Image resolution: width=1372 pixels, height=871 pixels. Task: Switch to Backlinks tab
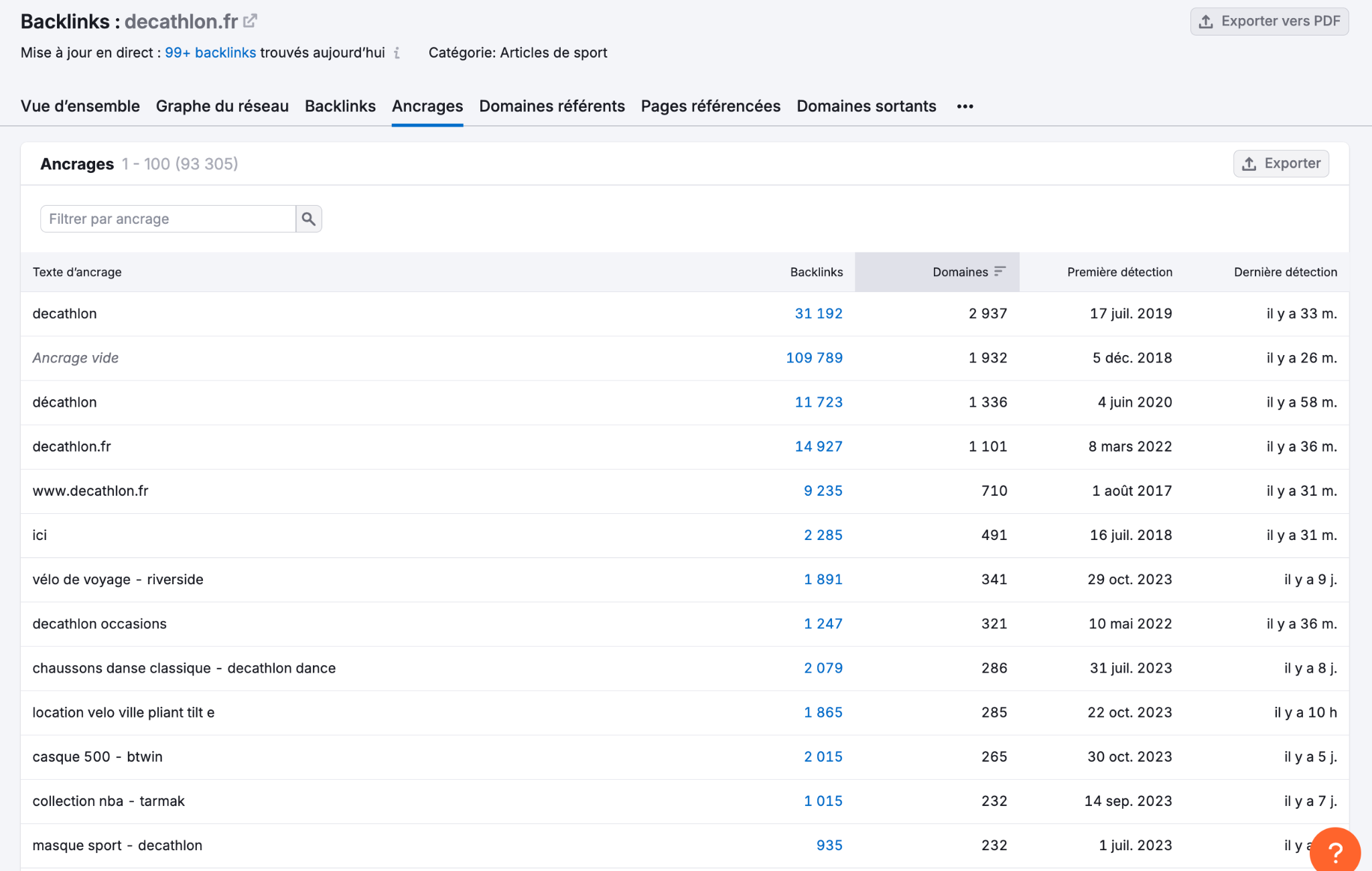[340, 106]
